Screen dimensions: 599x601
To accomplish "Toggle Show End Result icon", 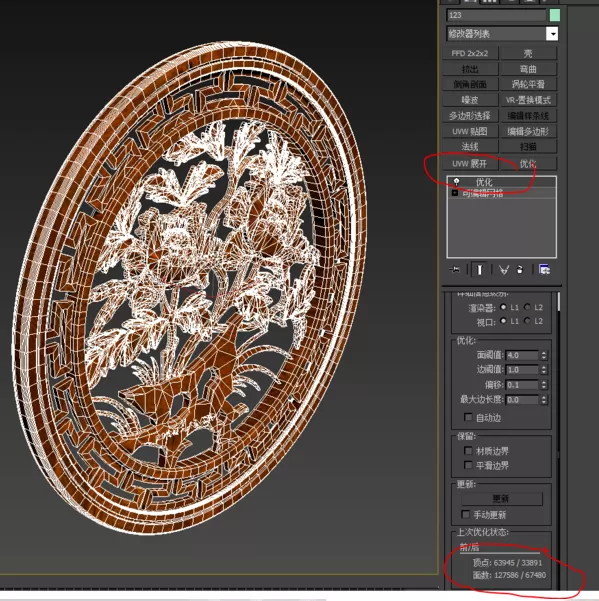I will pyautogui.click(x=479, y=269).
